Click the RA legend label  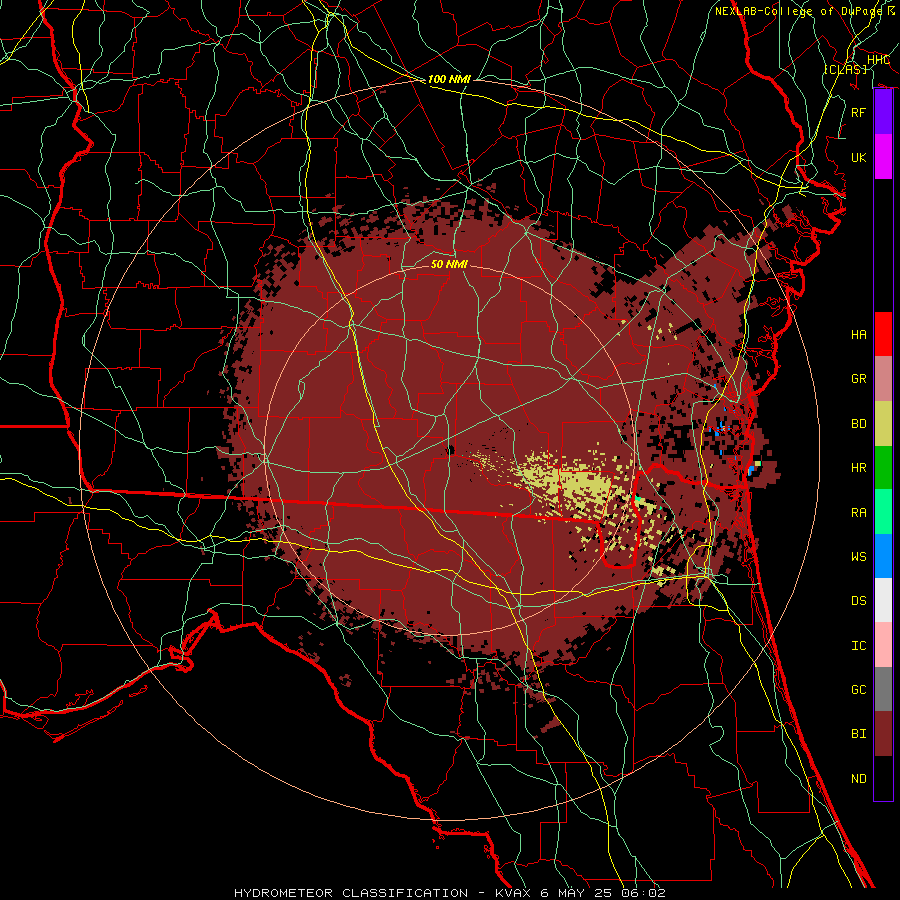(858, 513)
